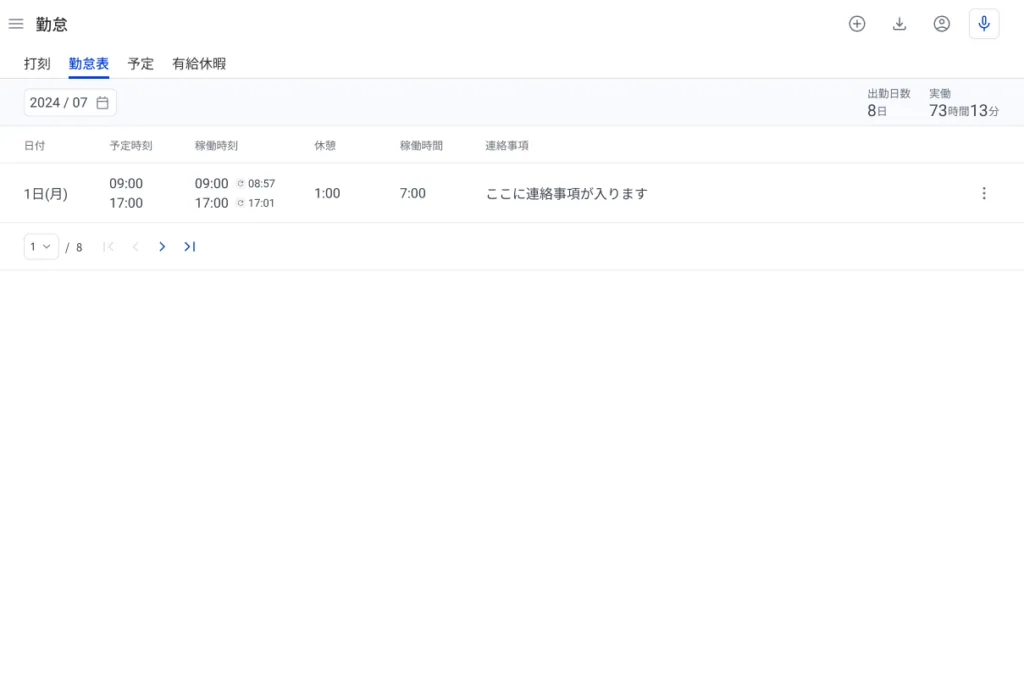Click the 2024 / 07 month field
This screenshot has height=683, width=1024.
70,103
